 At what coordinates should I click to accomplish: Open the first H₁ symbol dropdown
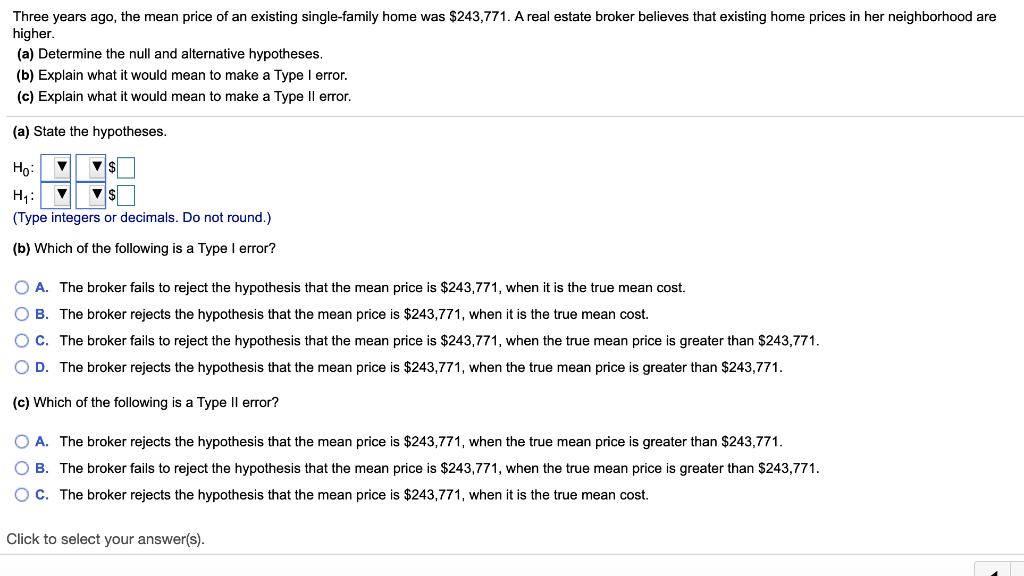(56, 193)
